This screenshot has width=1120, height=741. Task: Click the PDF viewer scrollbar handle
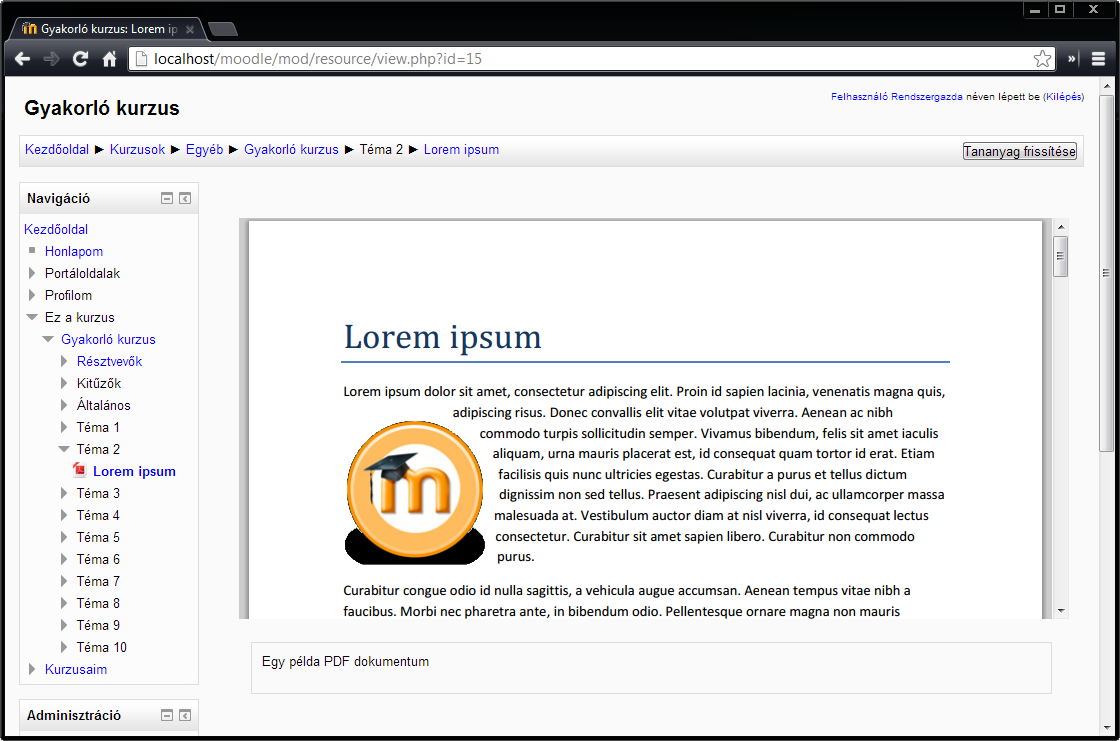click(x=1061, y=256)
